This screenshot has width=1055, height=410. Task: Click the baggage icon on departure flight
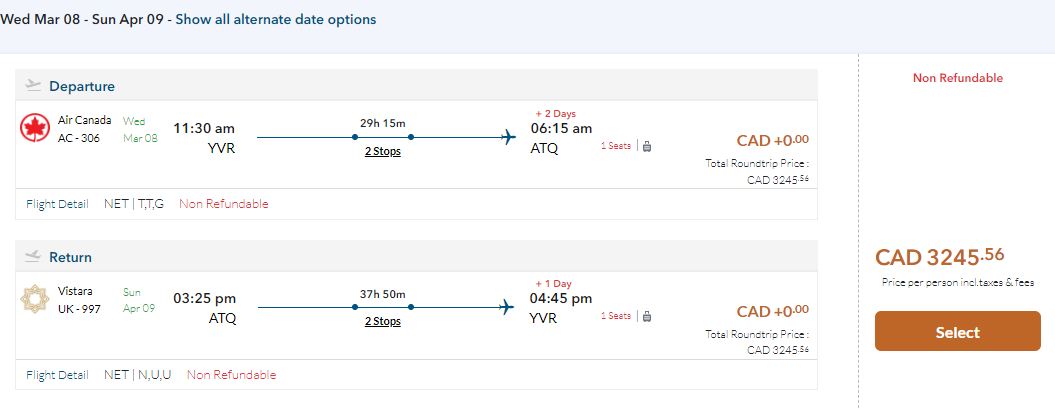click(647, 146)
